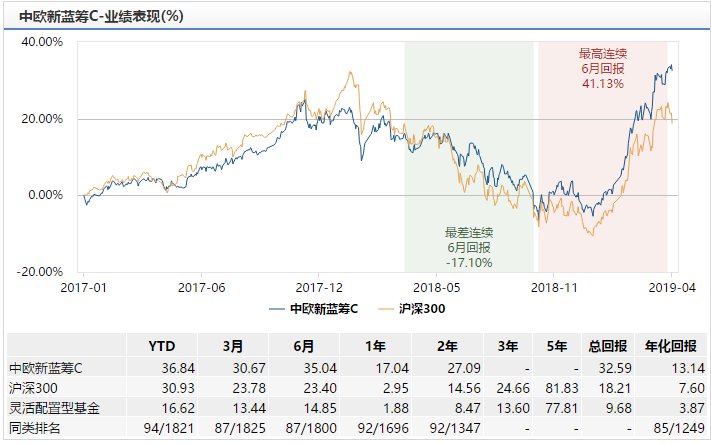The image size is (711, 444).
Task: Click the 灵活配置型基金 3月 value 13.44
Action: [x=249, y=408]
